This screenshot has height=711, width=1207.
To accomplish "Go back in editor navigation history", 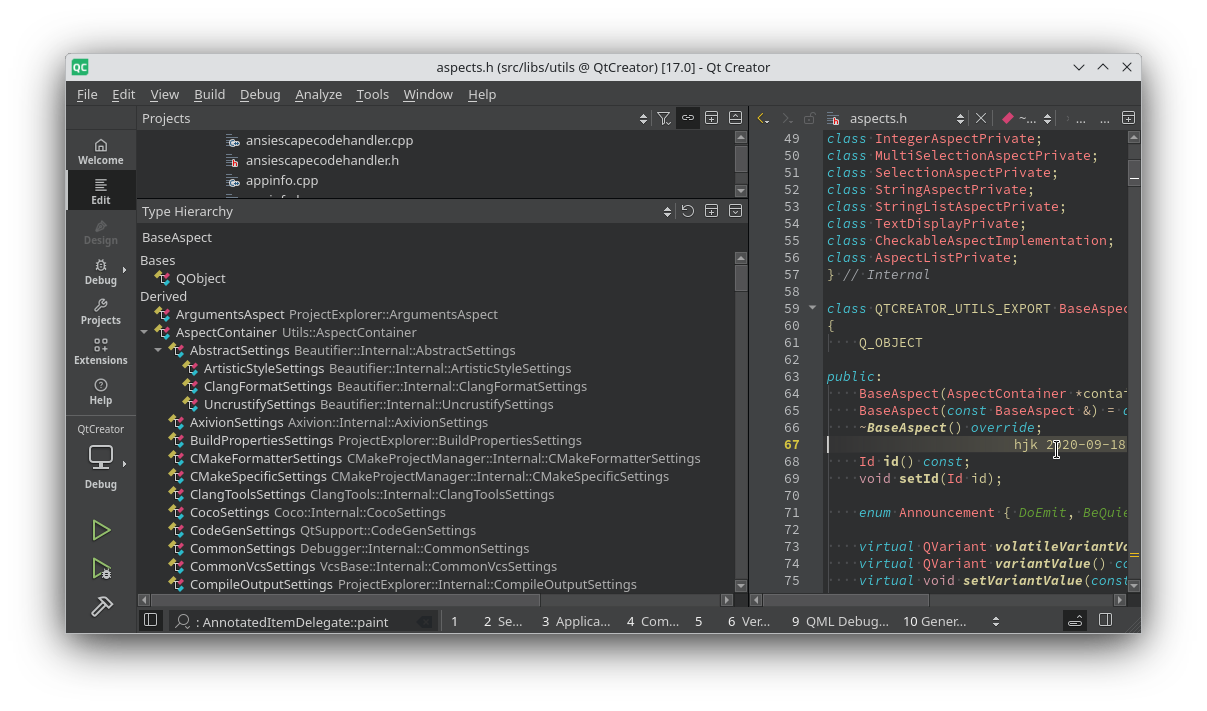I will 764,118.
